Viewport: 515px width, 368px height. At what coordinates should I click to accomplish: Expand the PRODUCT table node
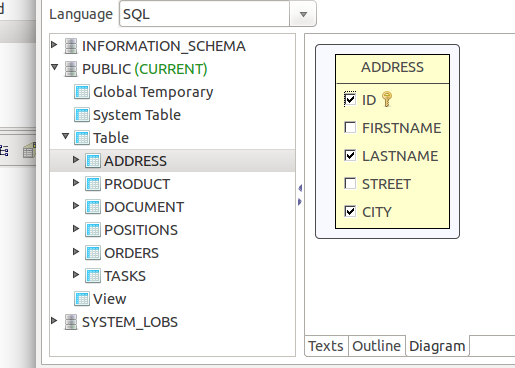coord(76,182)
